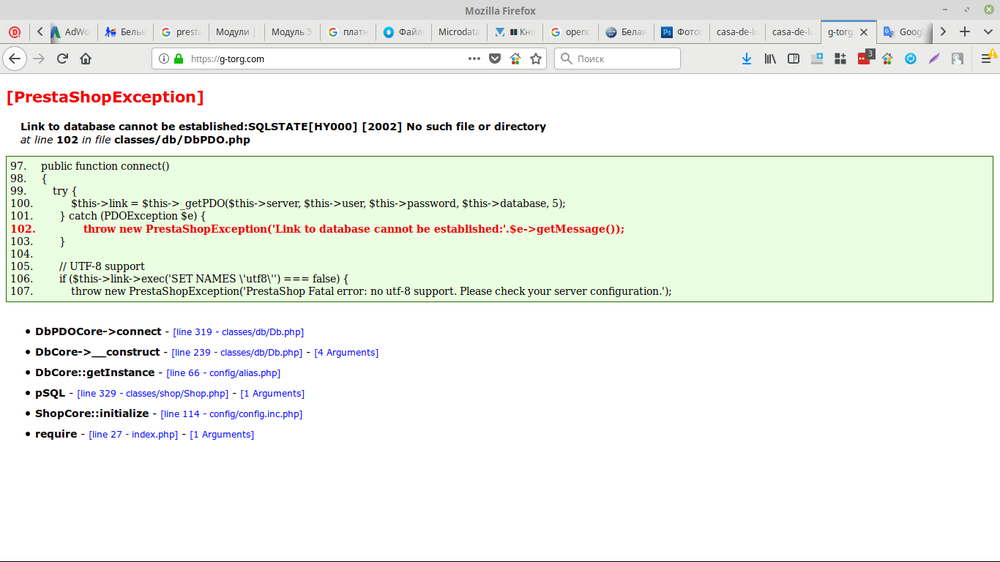Switch to the Фото Photoshop tab

coord(680,32)
